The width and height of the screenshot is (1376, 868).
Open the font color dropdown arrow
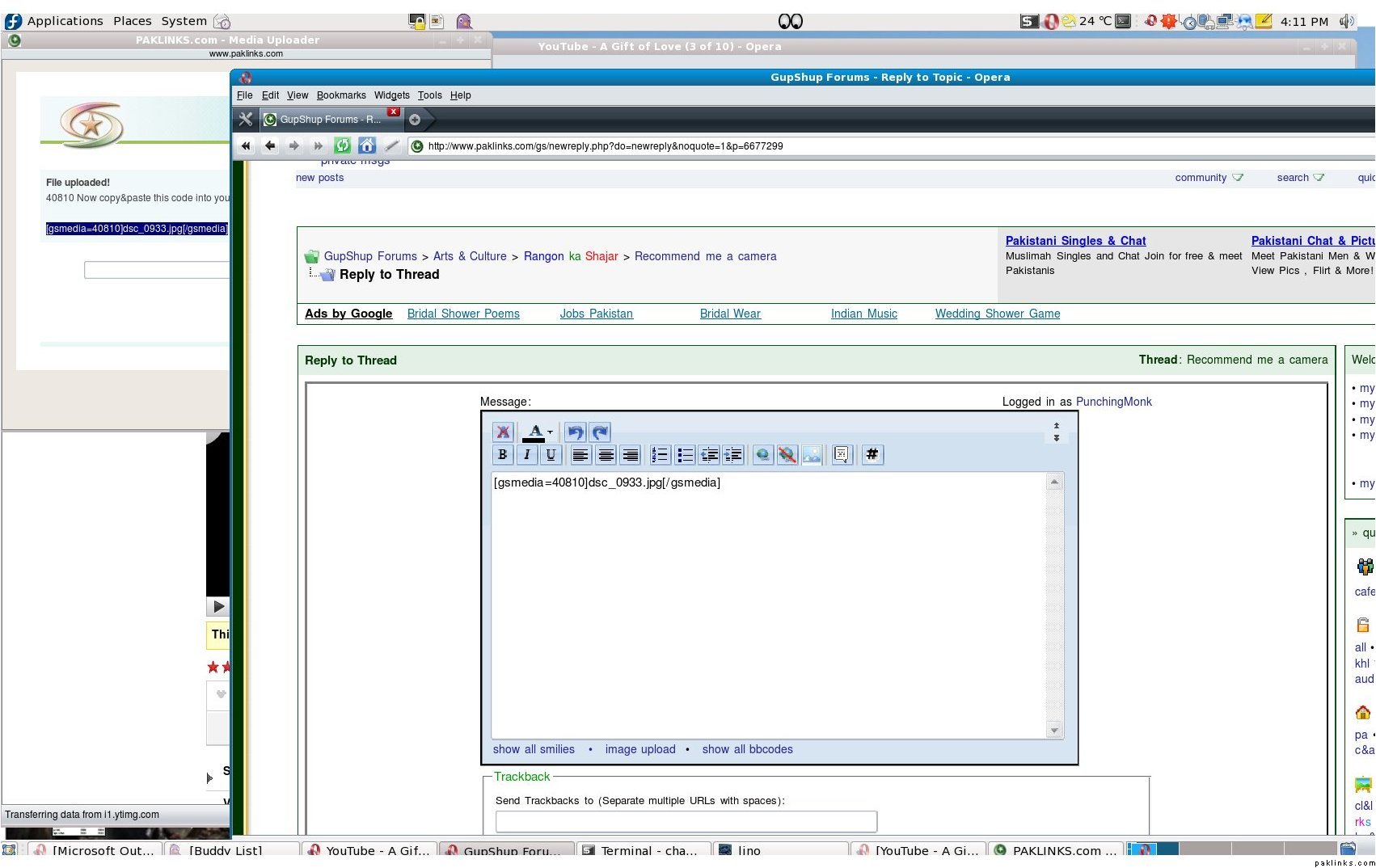(550, 432)
